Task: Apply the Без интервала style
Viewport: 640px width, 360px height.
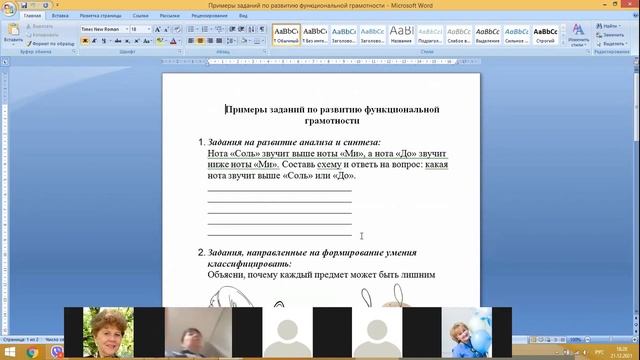Action: pos(315,35)
